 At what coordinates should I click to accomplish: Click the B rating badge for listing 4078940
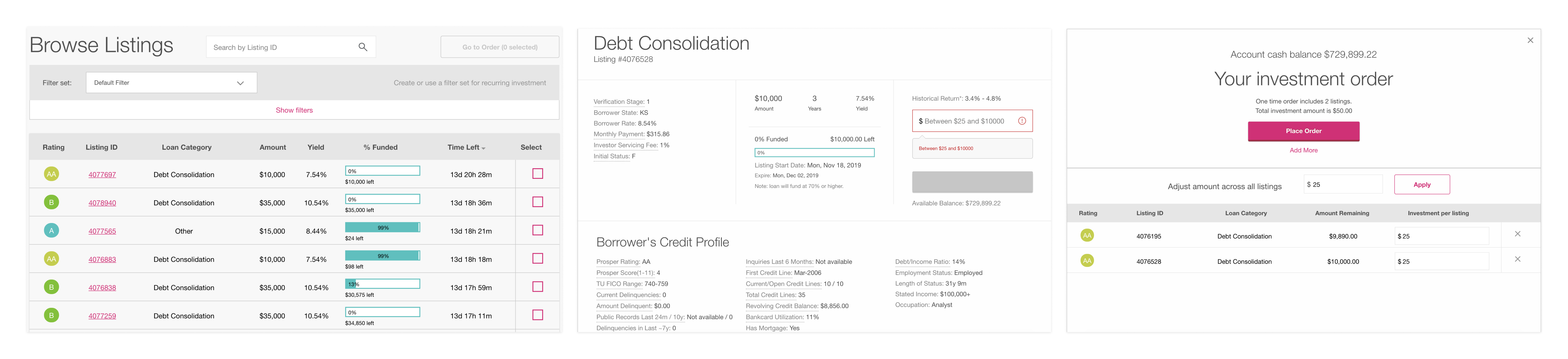[52, 203]
